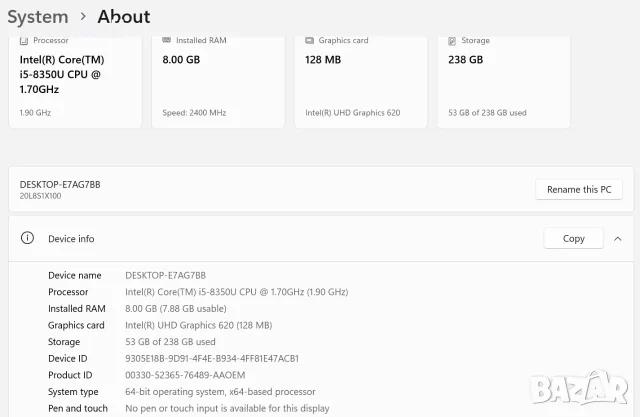Click '53 GB of 238 GB used' in Storage card
This screenshot has width=640, height=417.
pyautogui.click(x=487, y=113)
